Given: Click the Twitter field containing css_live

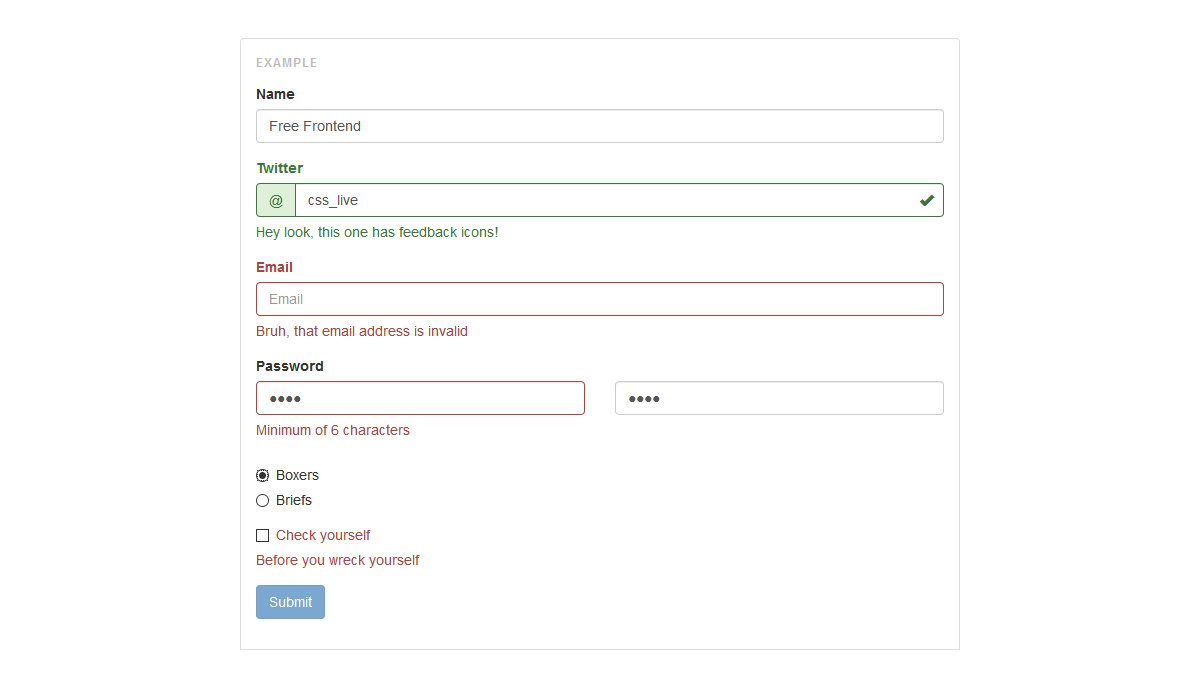Looking at the screenshot, I should [620, 200].
